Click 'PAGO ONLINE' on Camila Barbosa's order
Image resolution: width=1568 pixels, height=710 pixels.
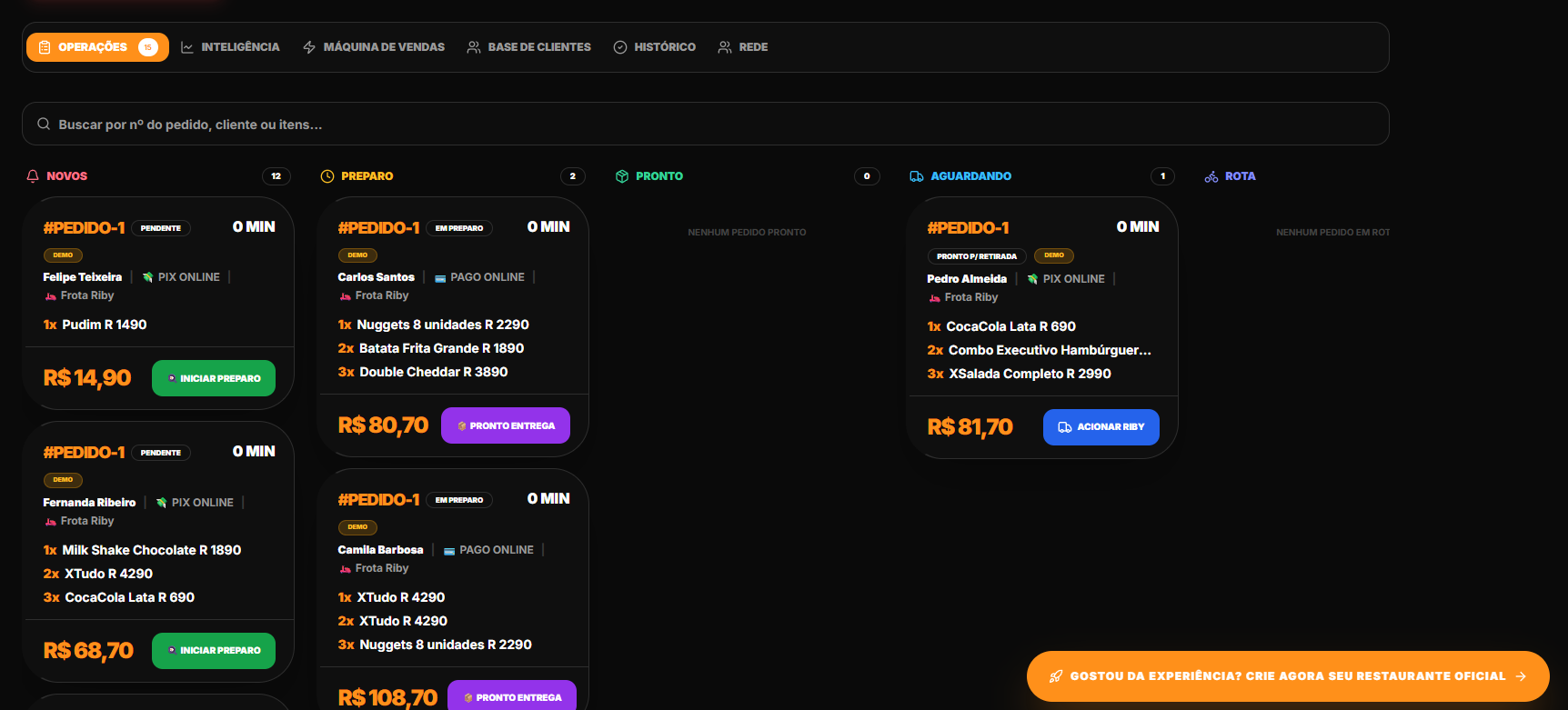click(x=497, y=550)
